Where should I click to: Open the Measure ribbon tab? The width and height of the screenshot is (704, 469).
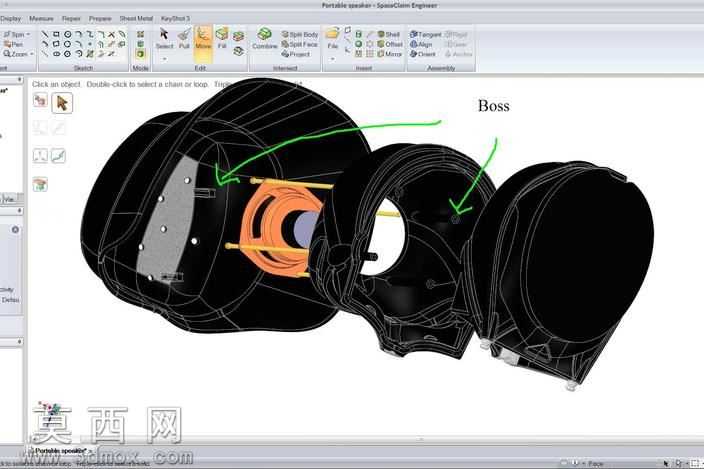(x=41, y=18)
